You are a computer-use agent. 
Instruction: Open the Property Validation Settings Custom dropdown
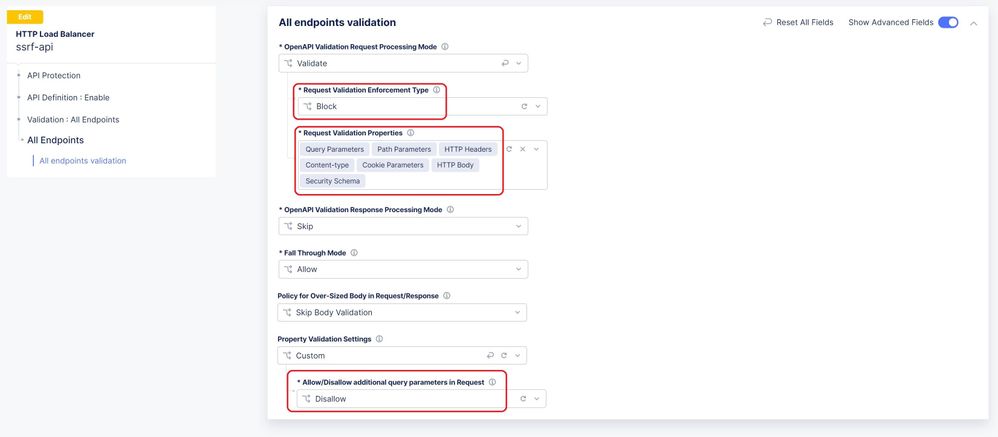[x=380, y=355]
